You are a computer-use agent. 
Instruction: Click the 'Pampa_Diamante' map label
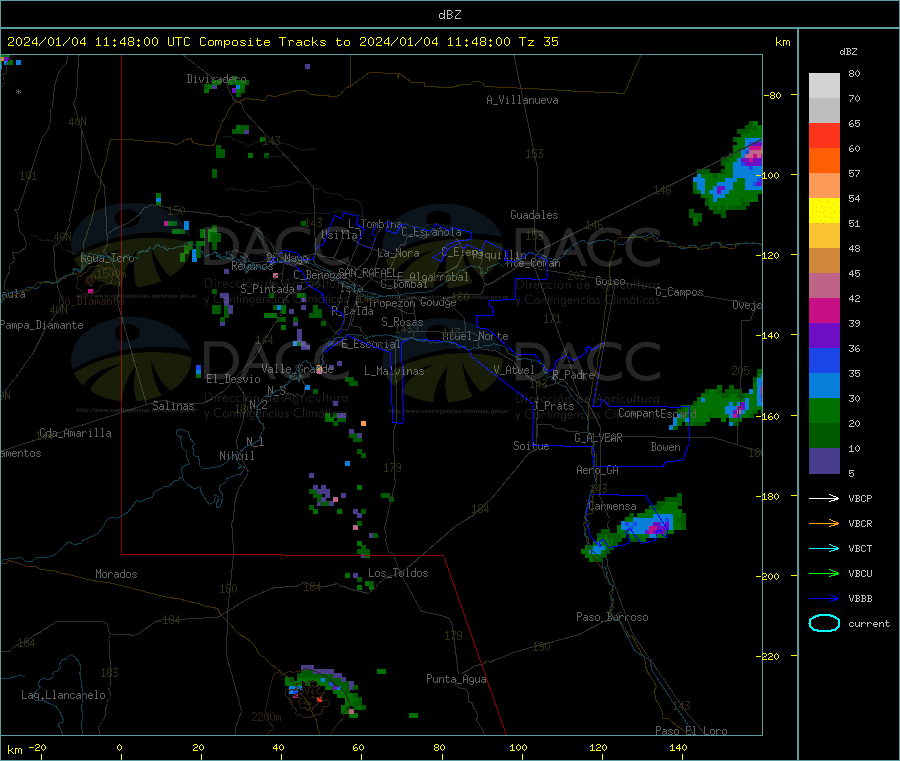(x=42, y=325)
